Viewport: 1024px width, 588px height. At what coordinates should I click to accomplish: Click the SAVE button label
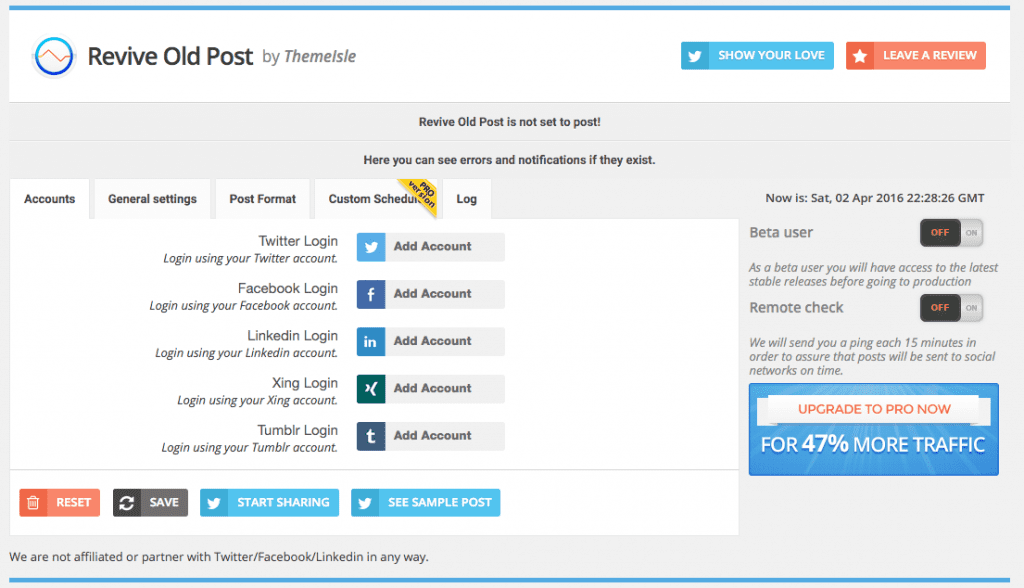click(164, 502)
